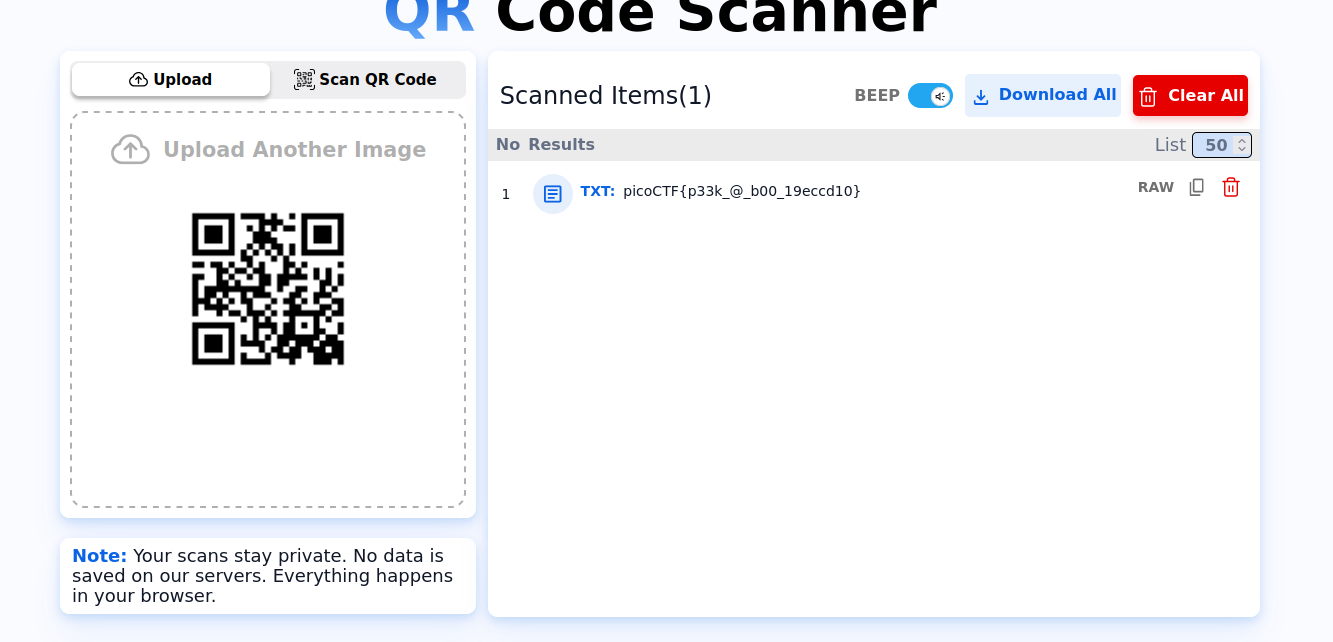Toggle the BEEP sound switch
Viewport: 1333px width, 642px height.
(x=930, y=96)
